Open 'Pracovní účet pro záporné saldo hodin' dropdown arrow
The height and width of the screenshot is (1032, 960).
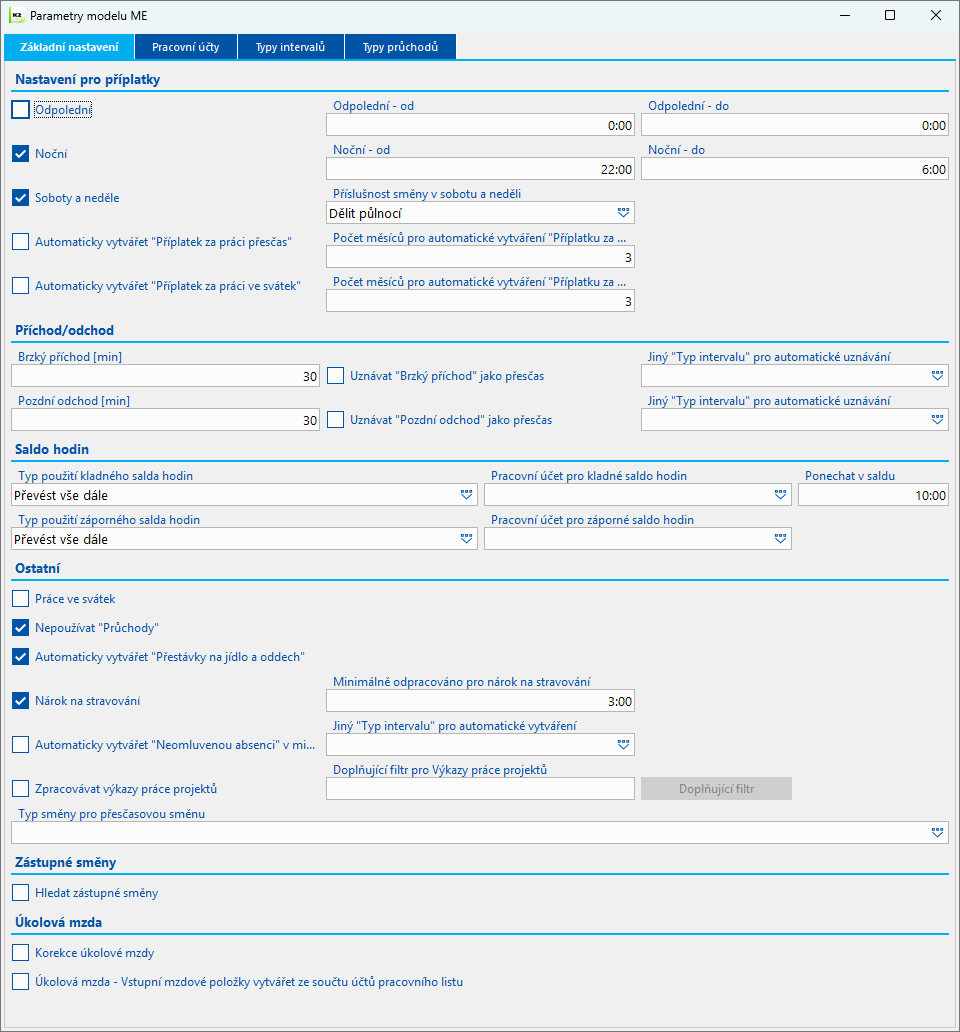coord(780,539)
